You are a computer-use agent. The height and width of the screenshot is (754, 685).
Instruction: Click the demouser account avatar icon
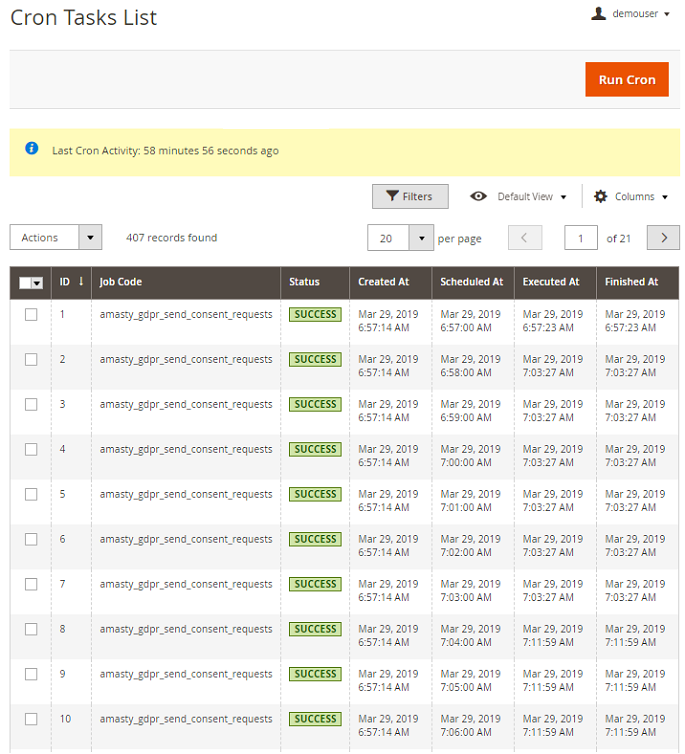(599, 14)
